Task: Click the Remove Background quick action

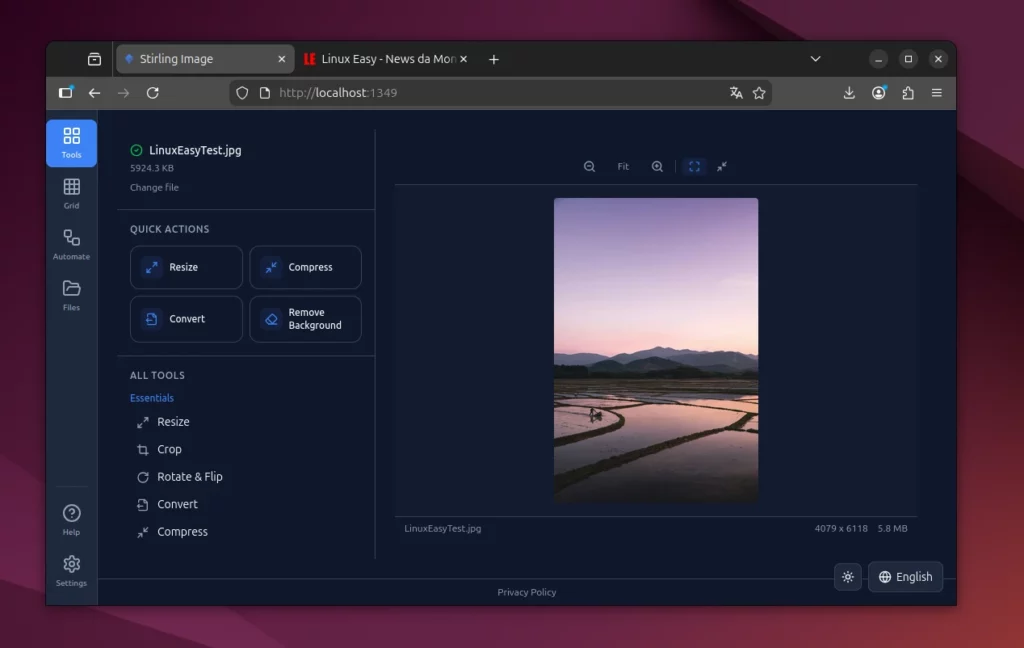Action: pyautogui.click(x=305, y=319)
